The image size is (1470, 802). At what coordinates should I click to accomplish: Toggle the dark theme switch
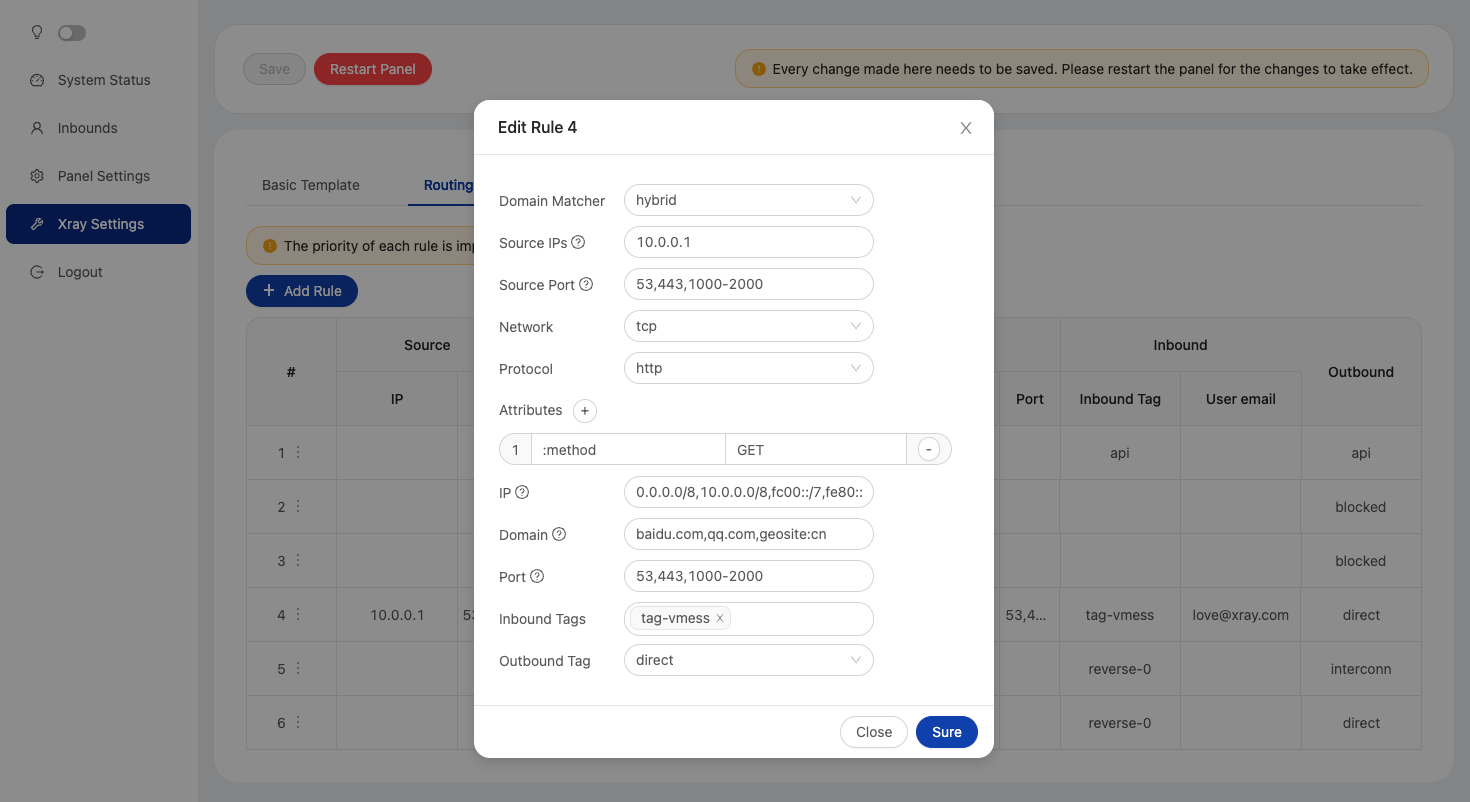pos(72,33)
